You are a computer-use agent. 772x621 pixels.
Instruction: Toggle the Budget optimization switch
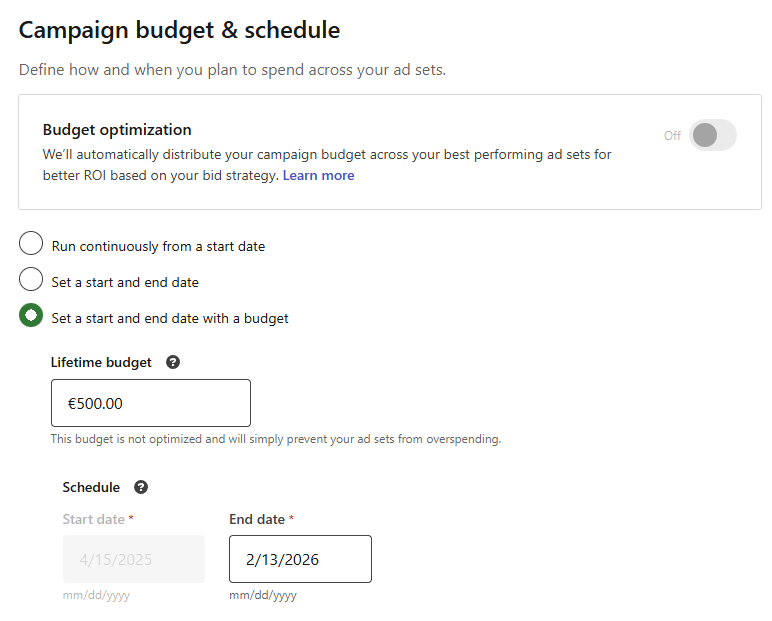tap(712, 135)
